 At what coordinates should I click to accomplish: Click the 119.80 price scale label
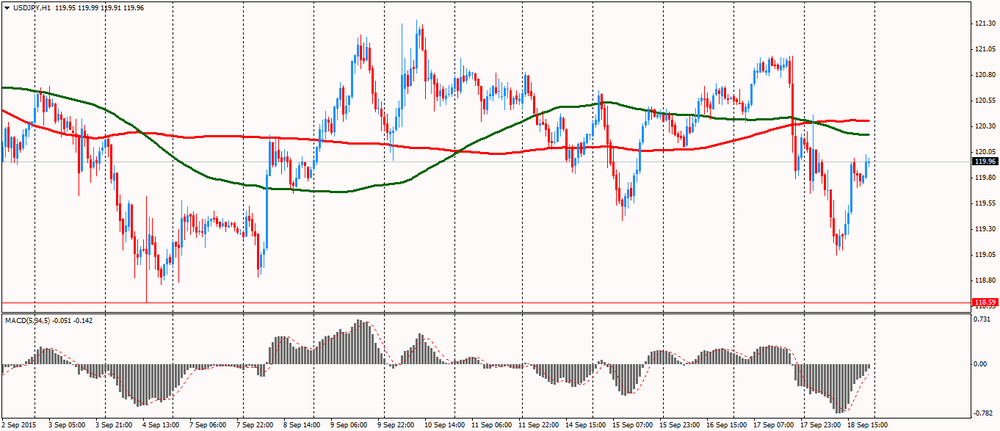pos(985,178)
